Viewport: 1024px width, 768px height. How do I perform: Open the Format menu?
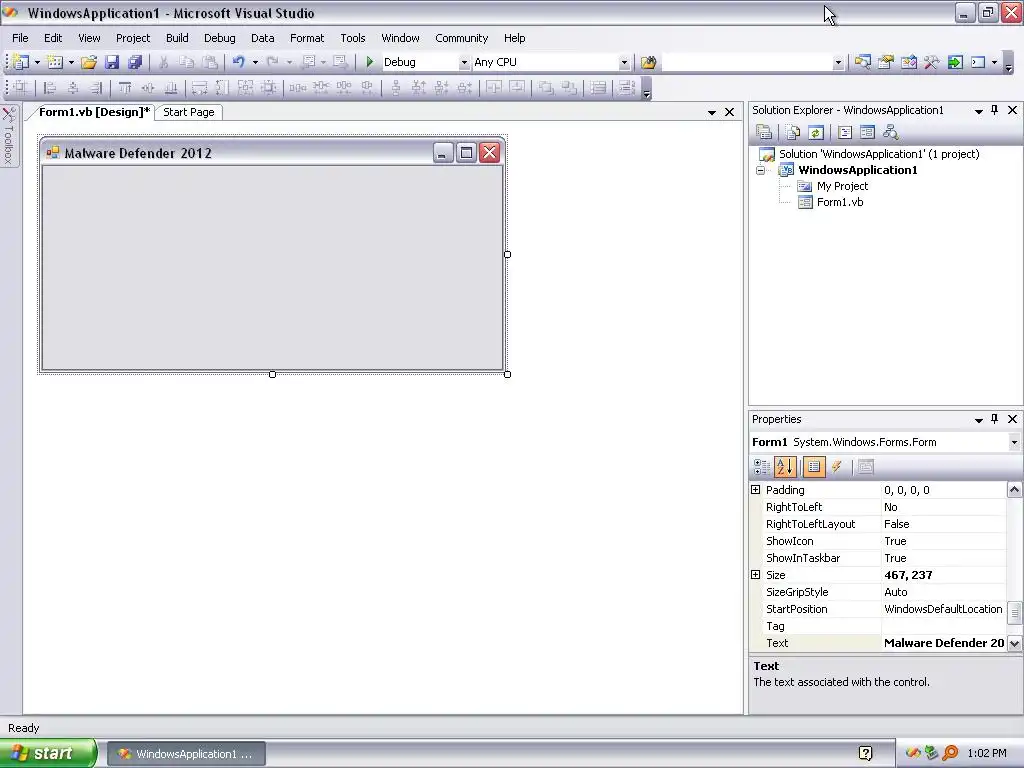pos(307,38)
